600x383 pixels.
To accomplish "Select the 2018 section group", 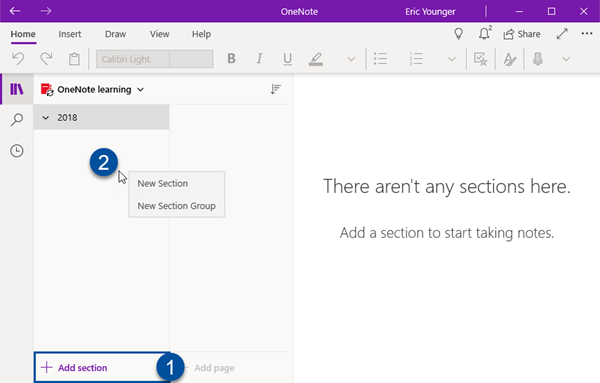I will point(101,117).
